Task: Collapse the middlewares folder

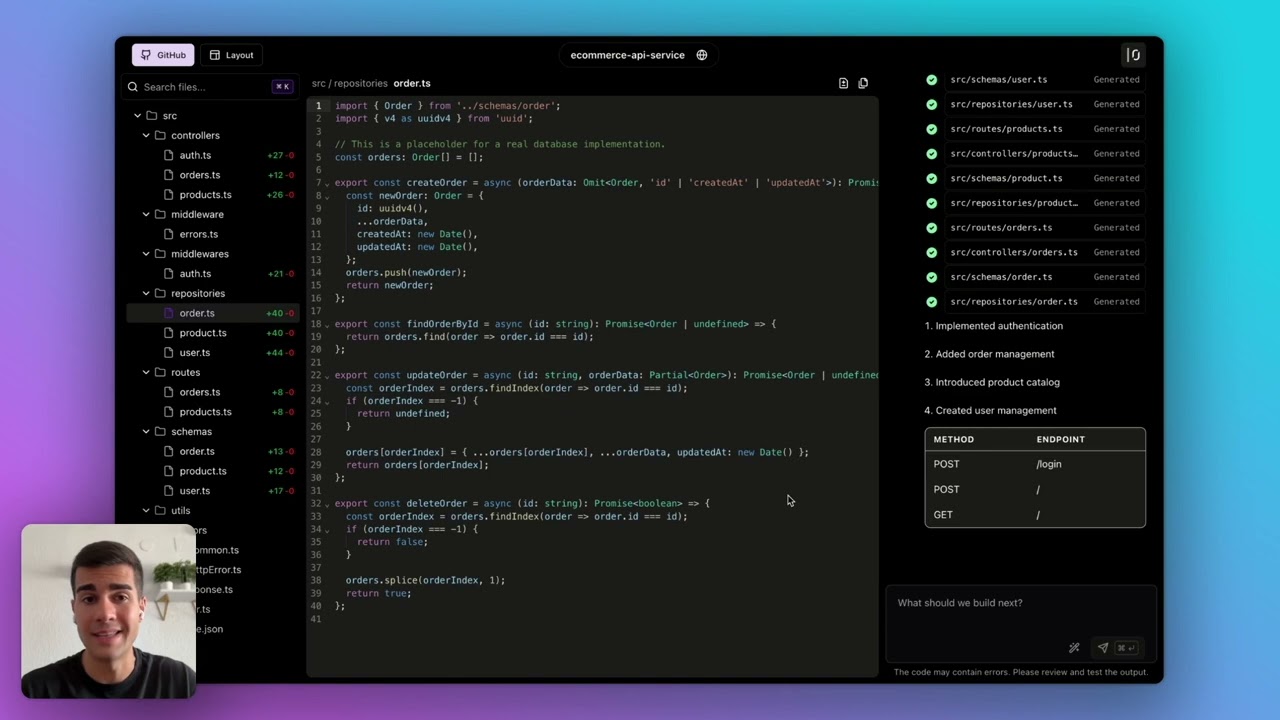Action: click(x=146, y=254)
